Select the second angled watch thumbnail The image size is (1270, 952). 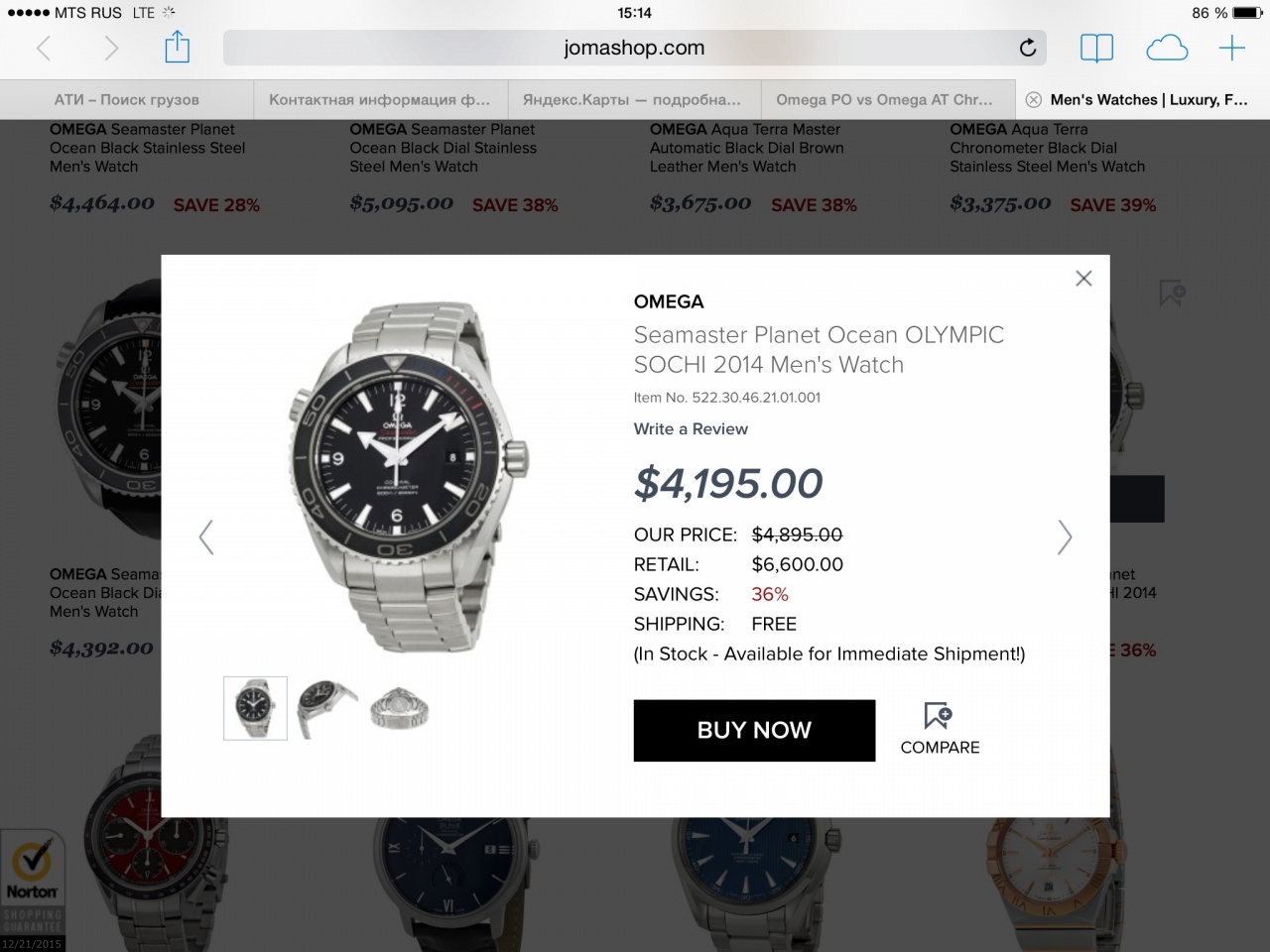tap(328, 708)
